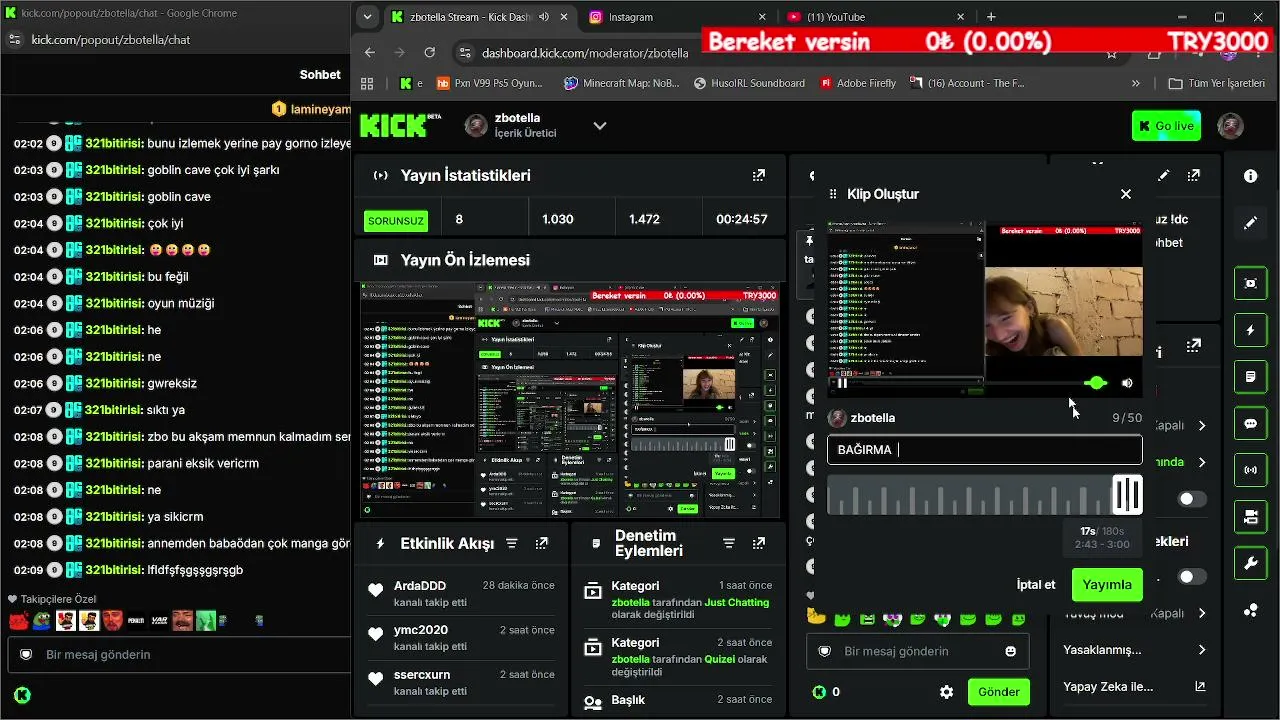Image resolution: width=1280 pixels, height=720 pixels.
Task: Click the Kick logo in dashboard header
Action: [400, 125]
